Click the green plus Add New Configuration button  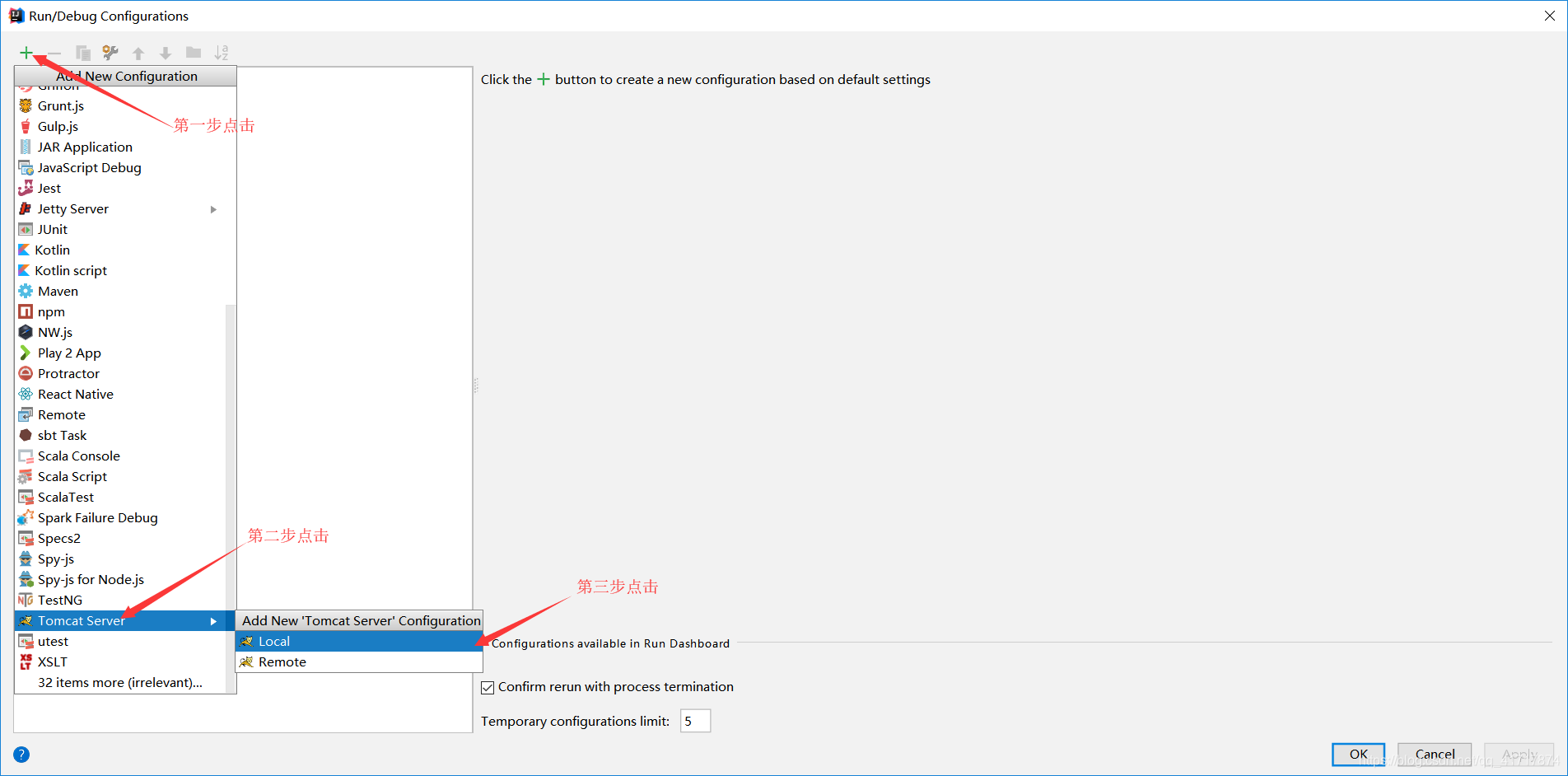point(26,54)
